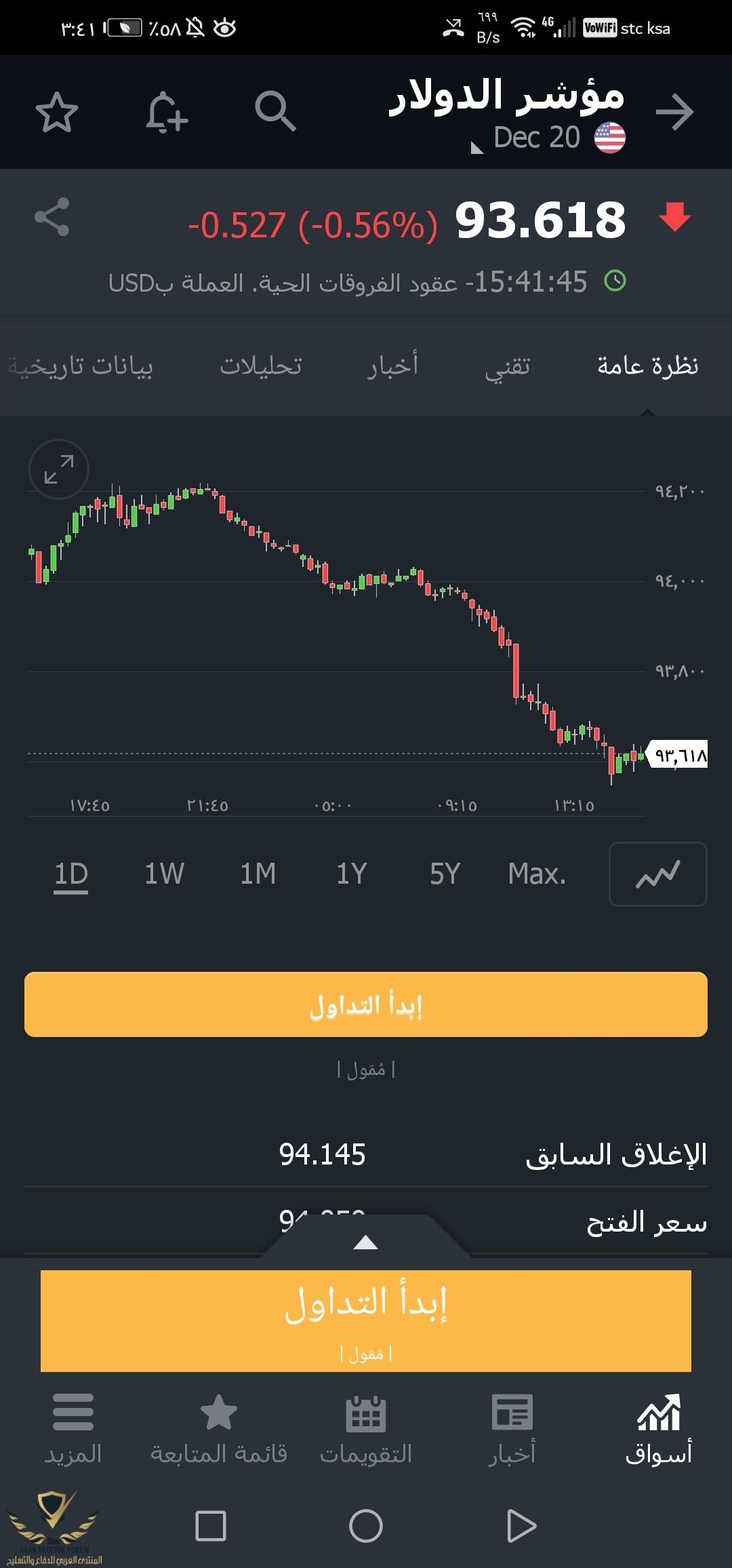Select the 1M chart range
This screenshot has width=732, height=1568.
coord(258,874)
